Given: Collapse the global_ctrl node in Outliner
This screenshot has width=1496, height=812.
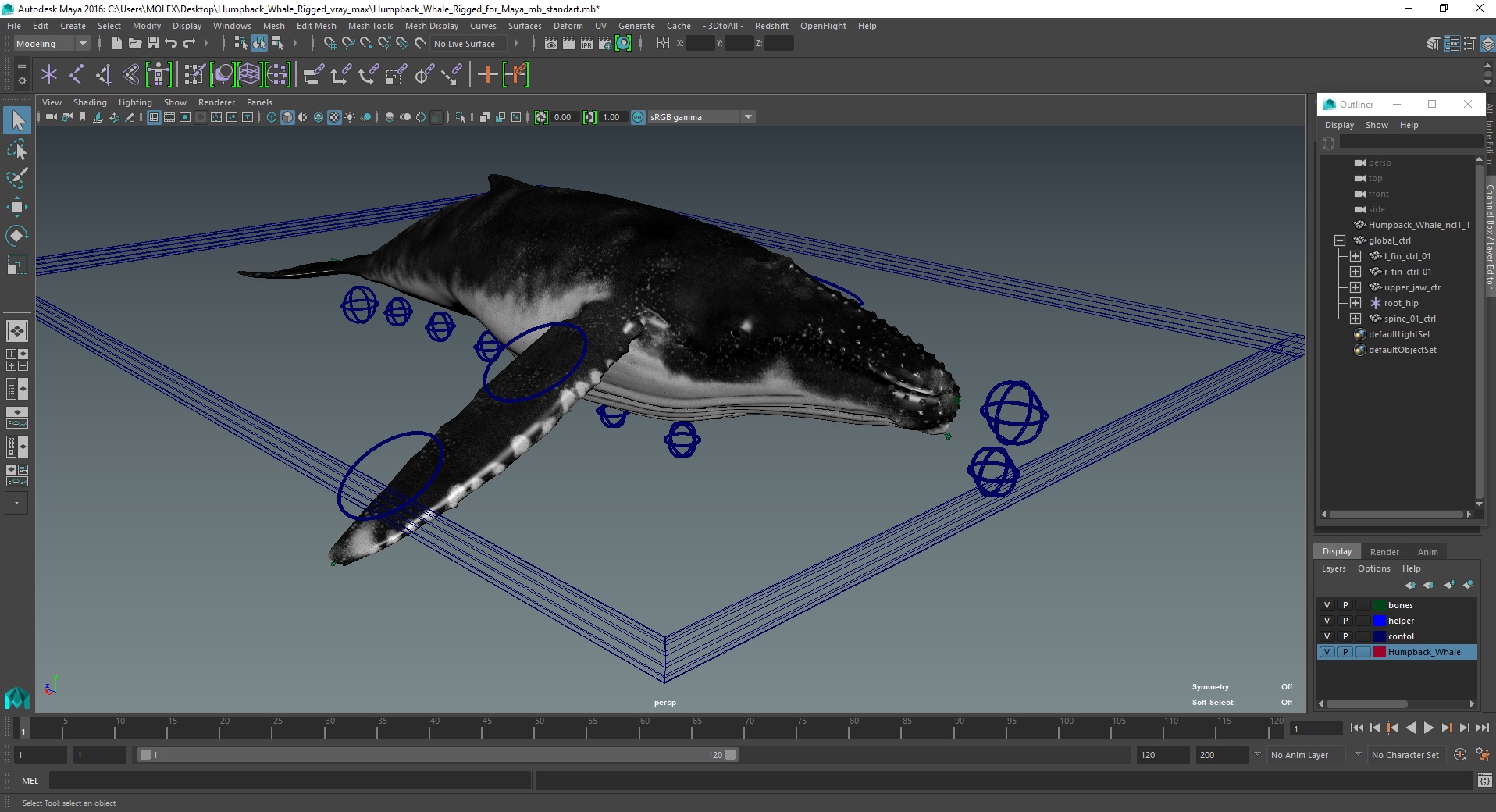Looking at the screenshot, I should point(1340,240).
